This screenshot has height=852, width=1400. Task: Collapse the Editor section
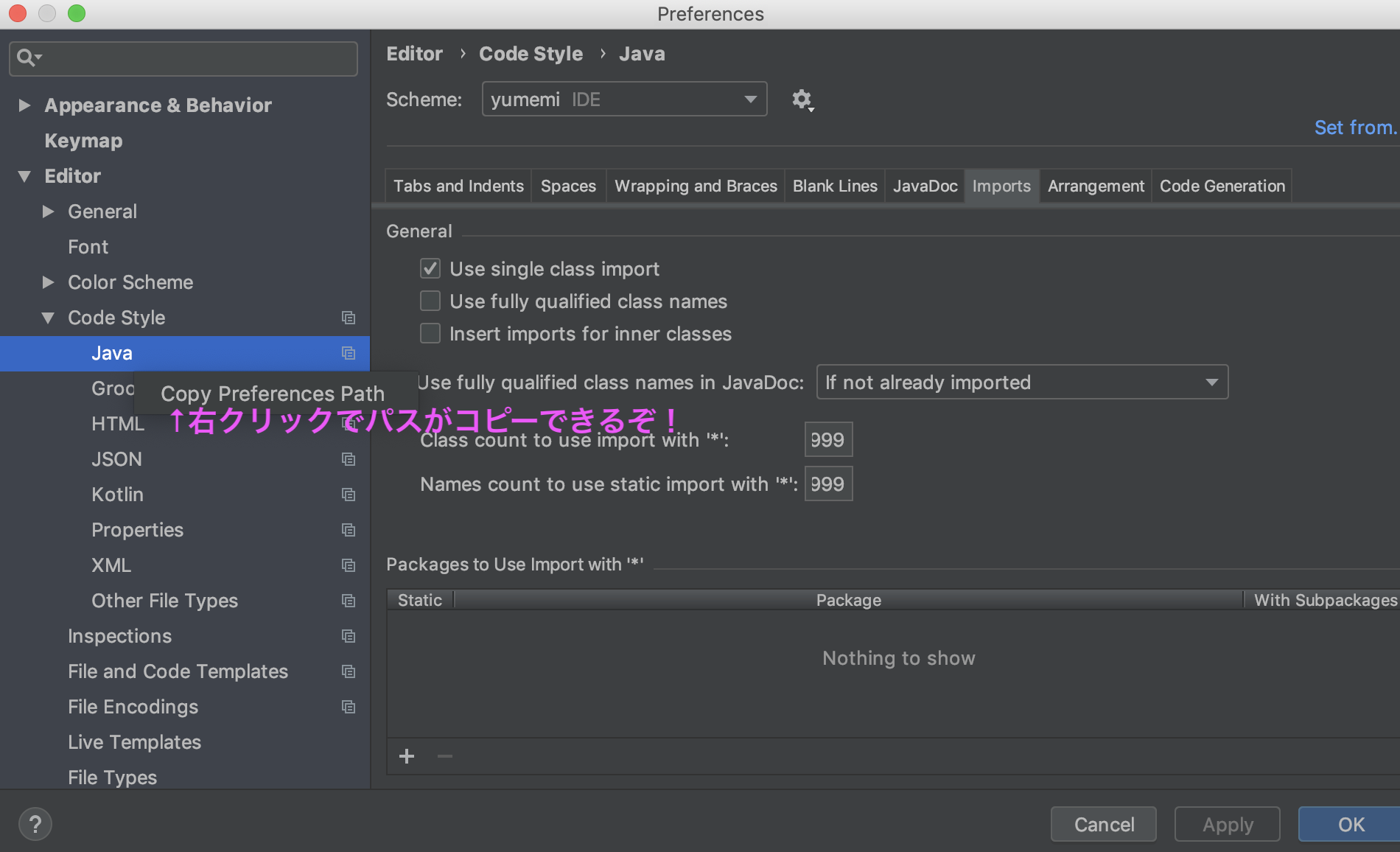24,176
